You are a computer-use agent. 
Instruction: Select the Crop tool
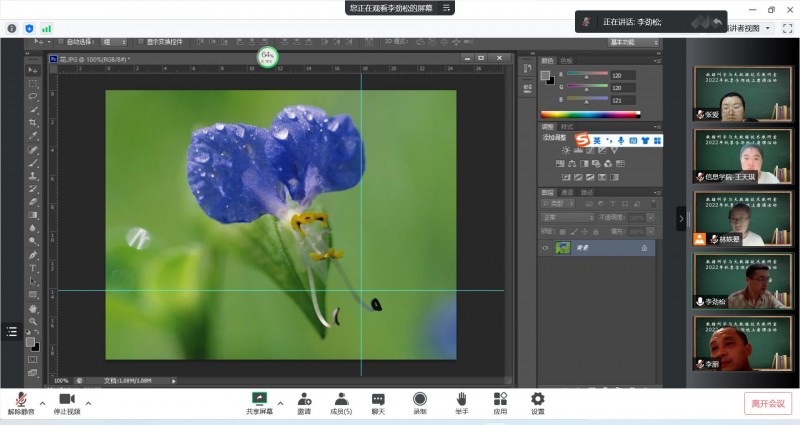[32, 122]
